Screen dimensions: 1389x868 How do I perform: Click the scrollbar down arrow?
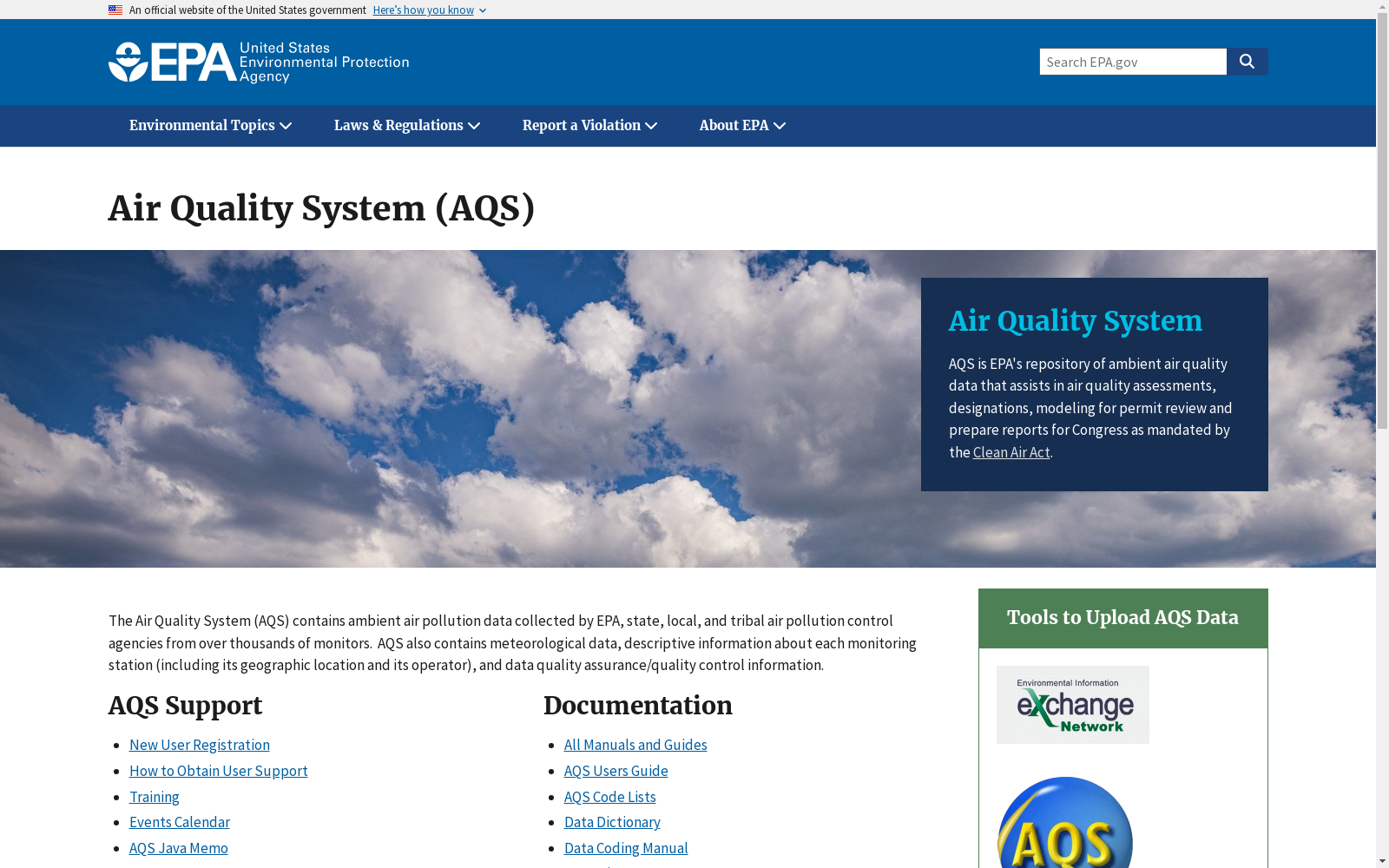pos(1382,861)
